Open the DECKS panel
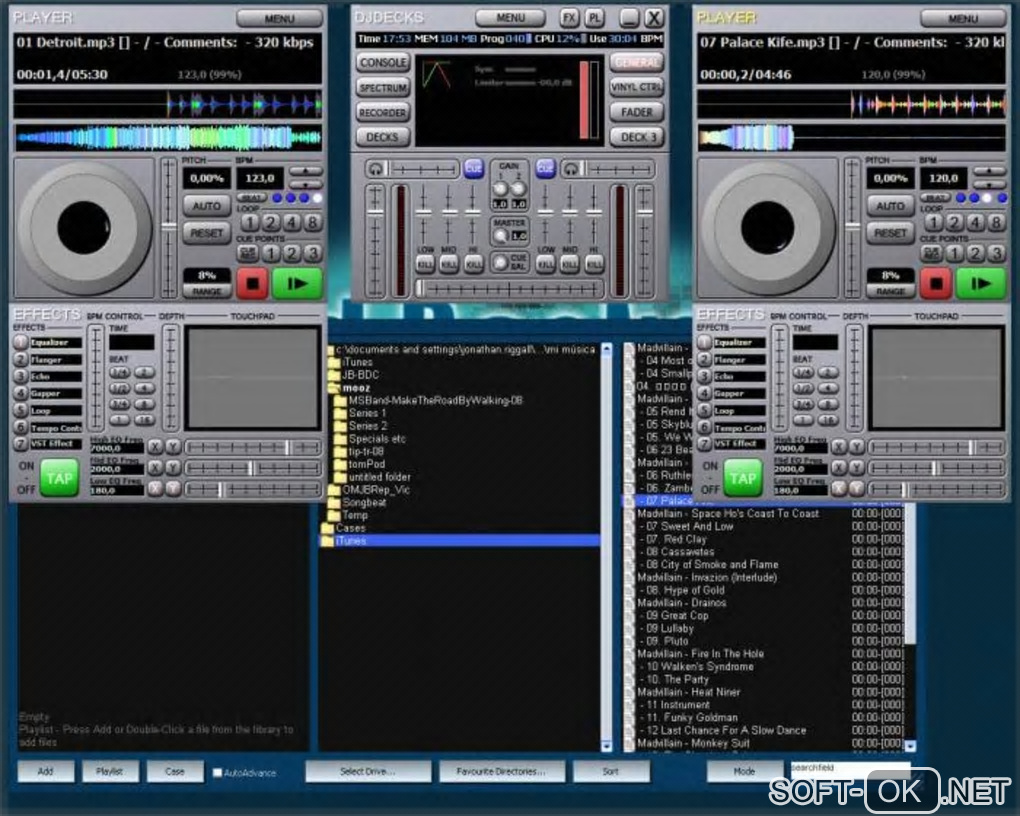1020x816 pixels. (x=383, y=137)
